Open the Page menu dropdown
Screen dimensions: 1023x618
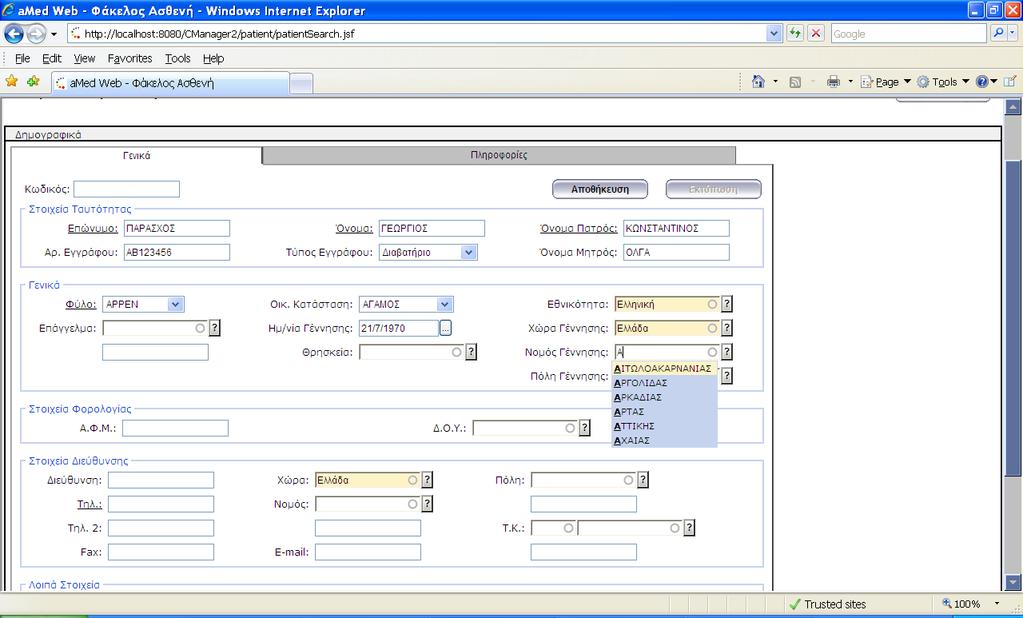[885, 82]
